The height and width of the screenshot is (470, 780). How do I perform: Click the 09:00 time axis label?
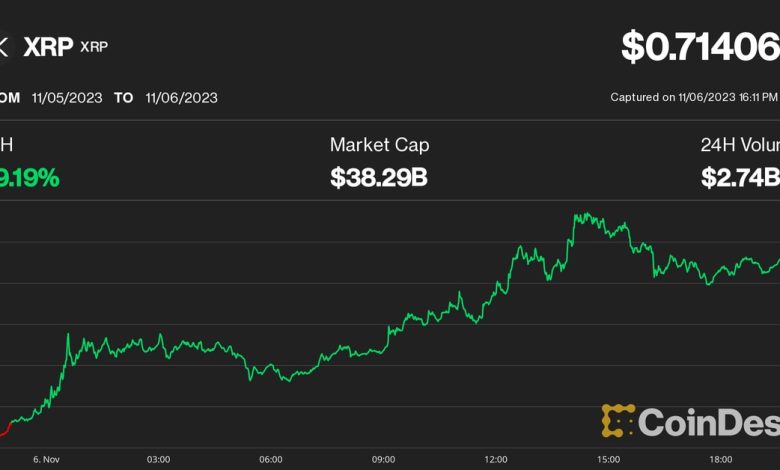pos(383,458)
